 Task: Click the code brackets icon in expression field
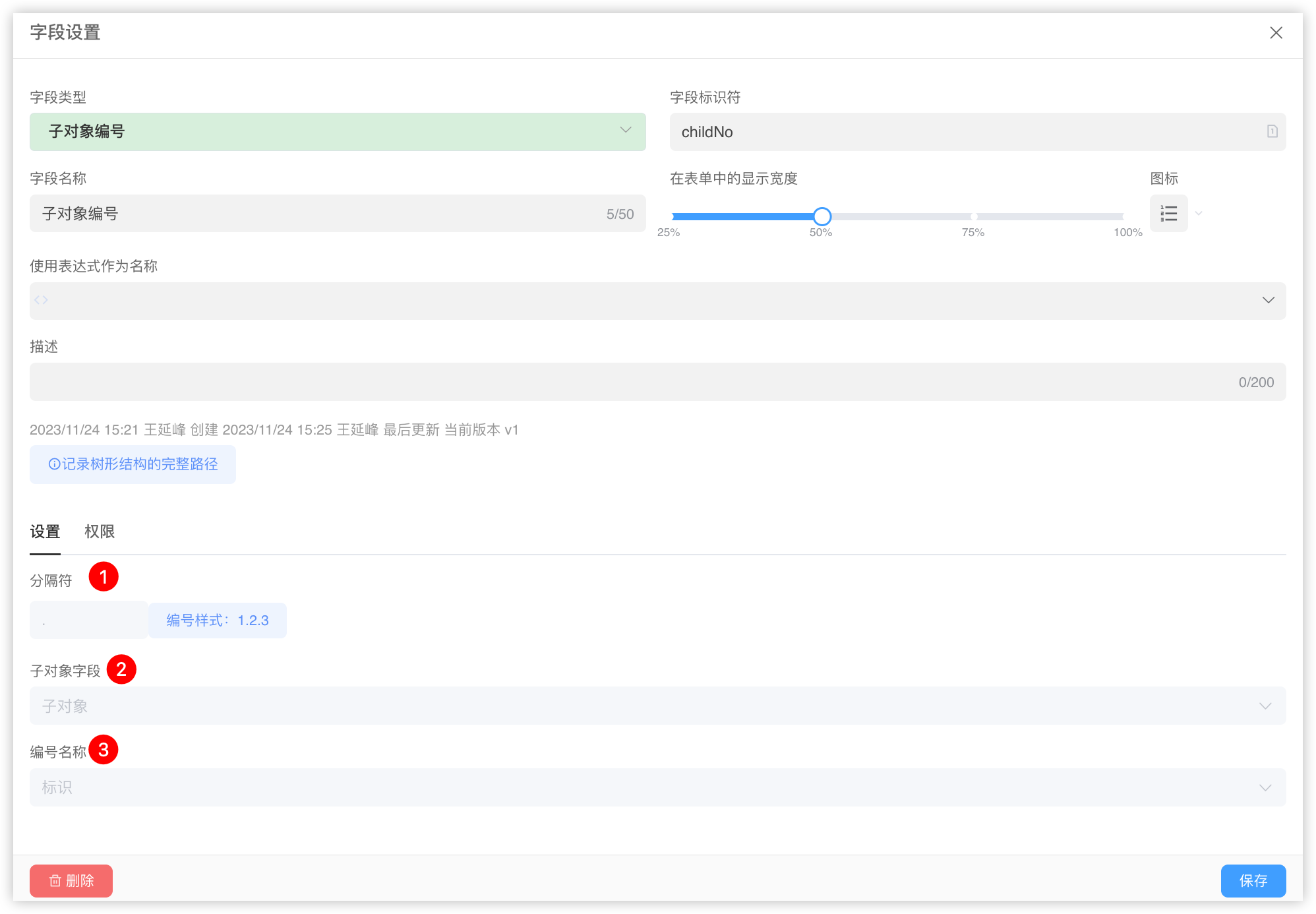[42, 300]
